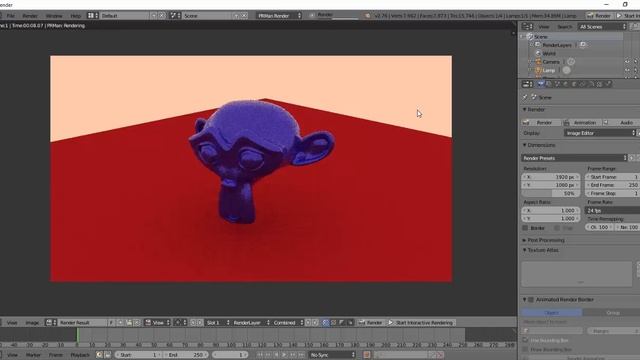Toggle selectability arrow for Camera
This screenshot has height=360, width=640.
click(x=636, y=62)
